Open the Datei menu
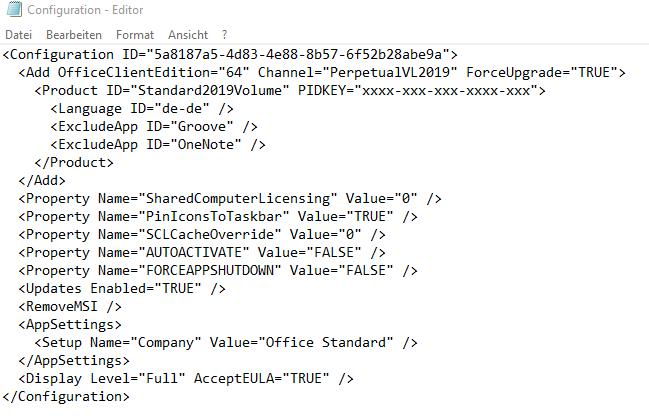Viewport: 649px width, 419px height. pos(18,35)
